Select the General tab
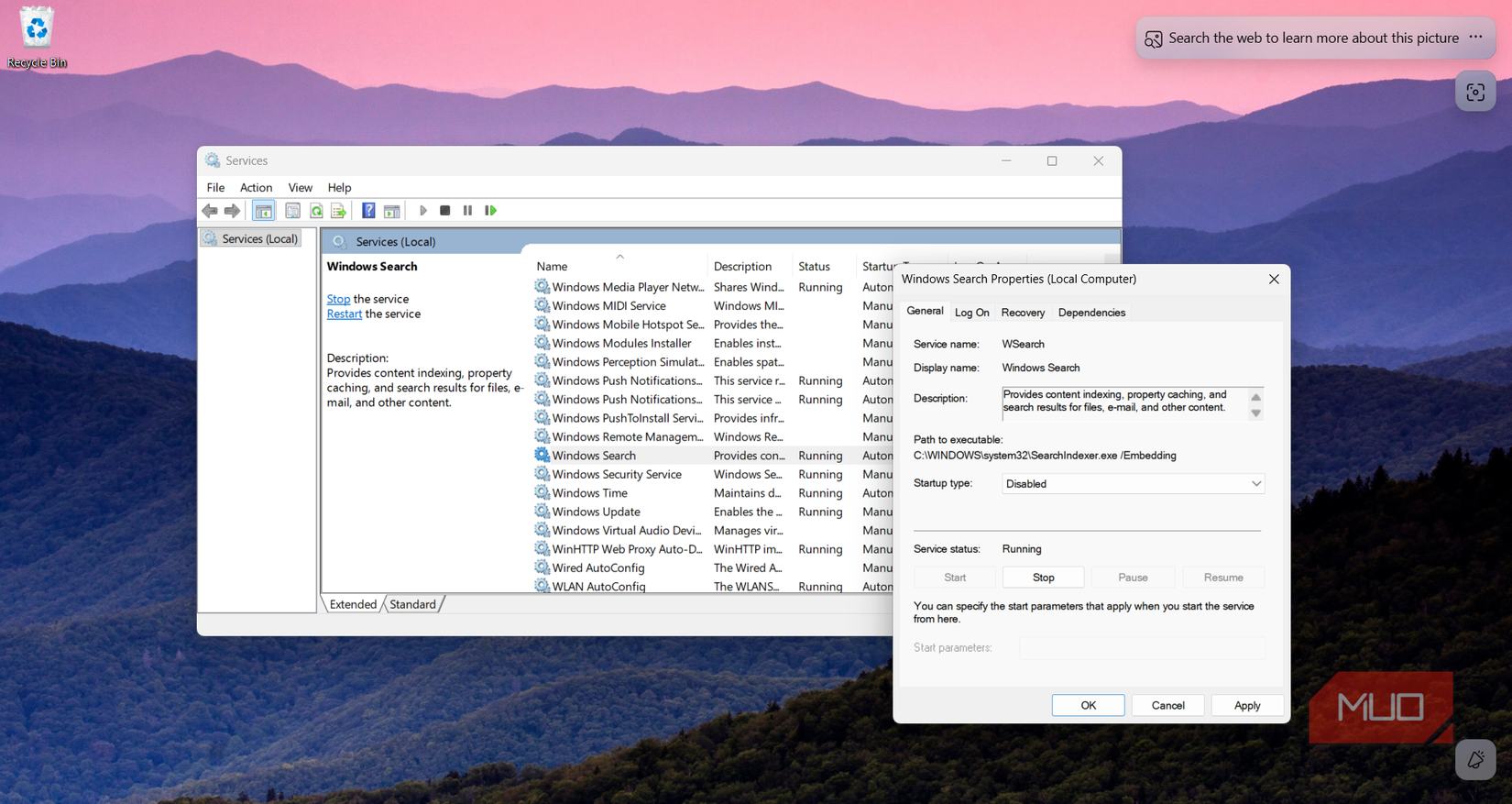Screen dimensions: 1512x804 (x=925, y=311)
